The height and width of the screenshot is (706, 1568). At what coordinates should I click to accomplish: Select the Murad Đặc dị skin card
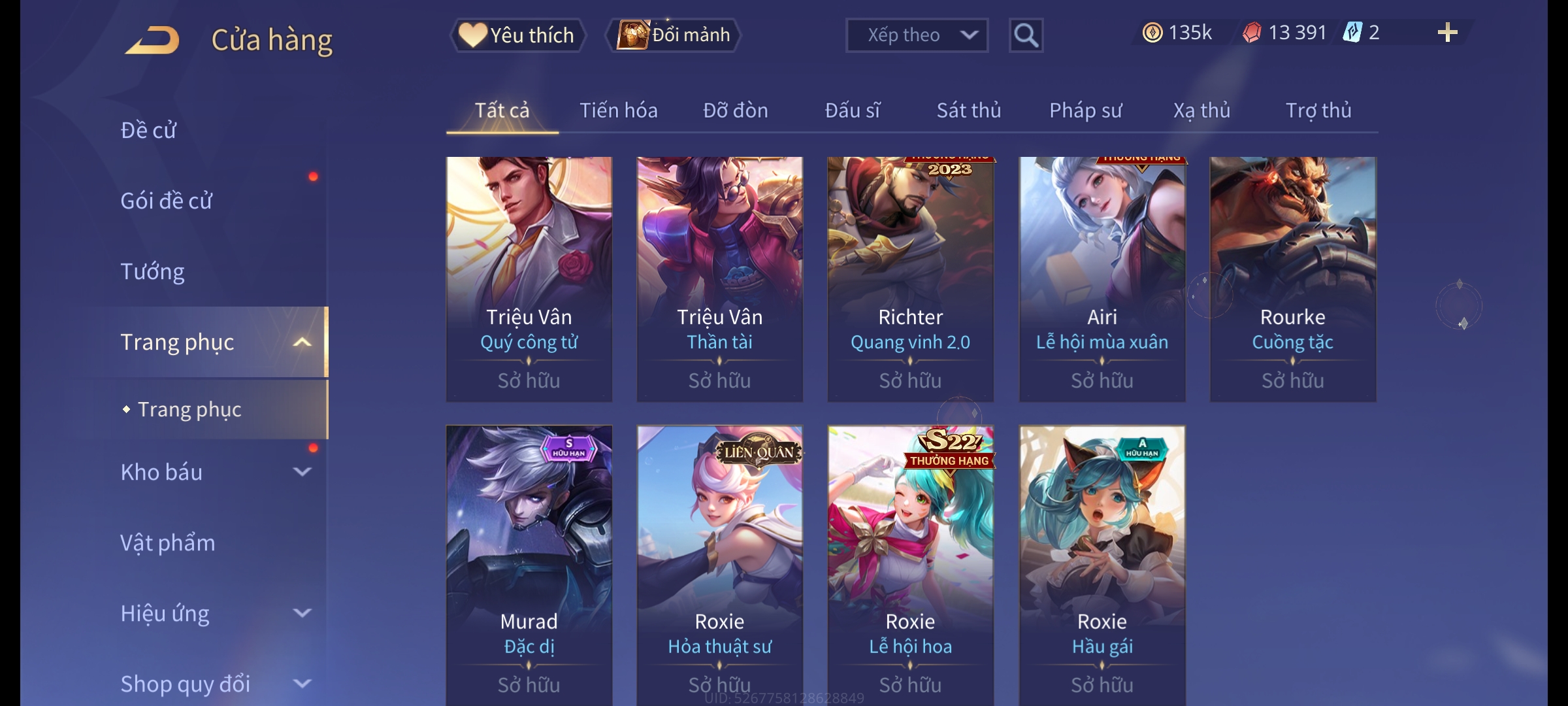click(529, 565)
